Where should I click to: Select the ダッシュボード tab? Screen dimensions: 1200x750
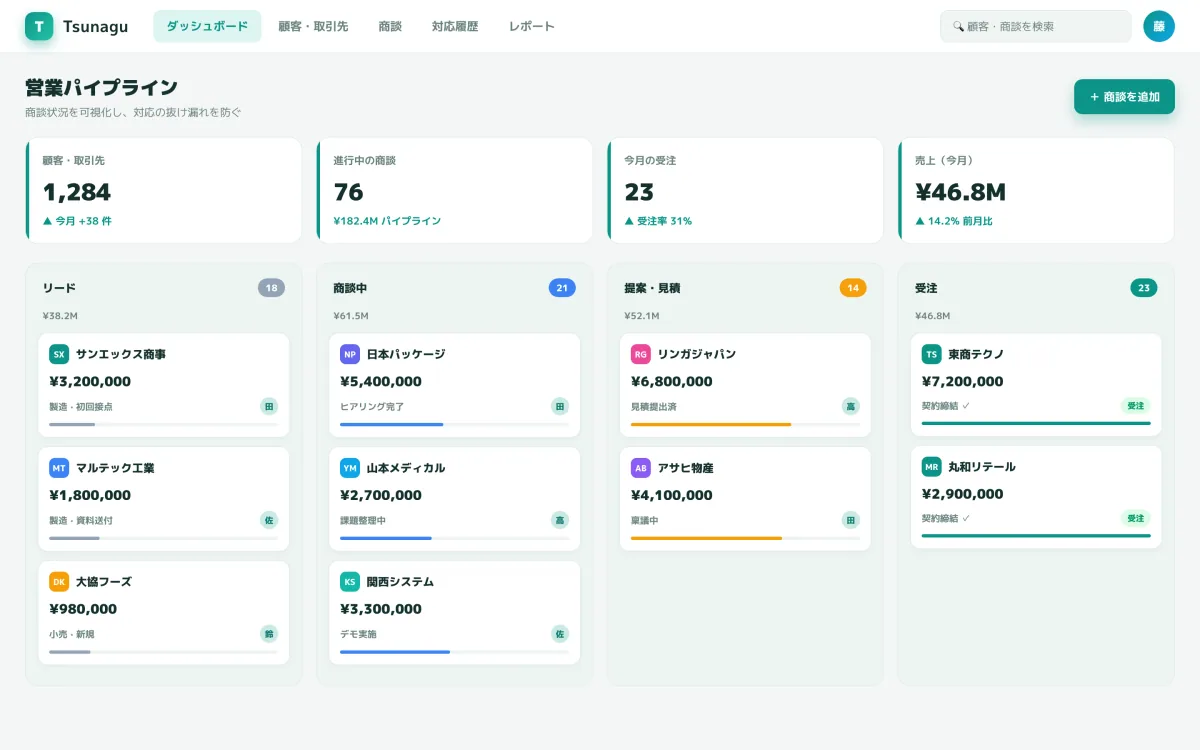207,26
